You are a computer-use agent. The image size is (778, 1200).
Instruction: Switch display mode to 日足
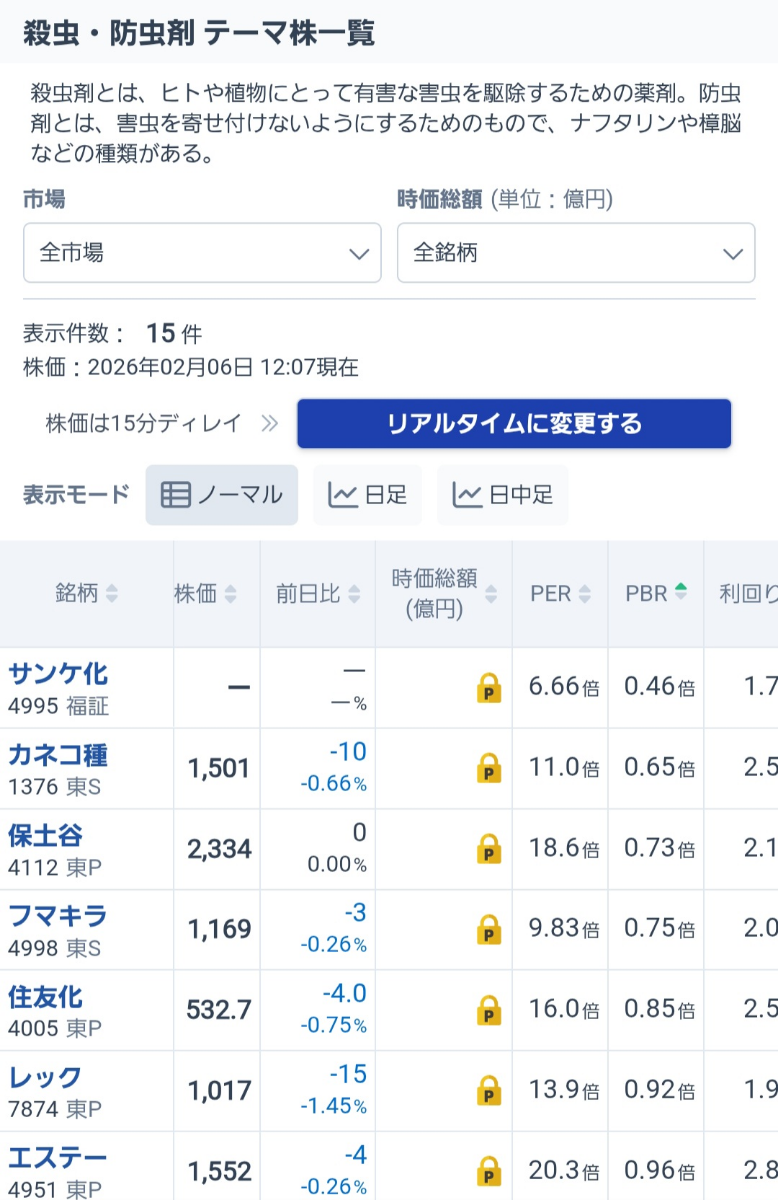[368, 494]
